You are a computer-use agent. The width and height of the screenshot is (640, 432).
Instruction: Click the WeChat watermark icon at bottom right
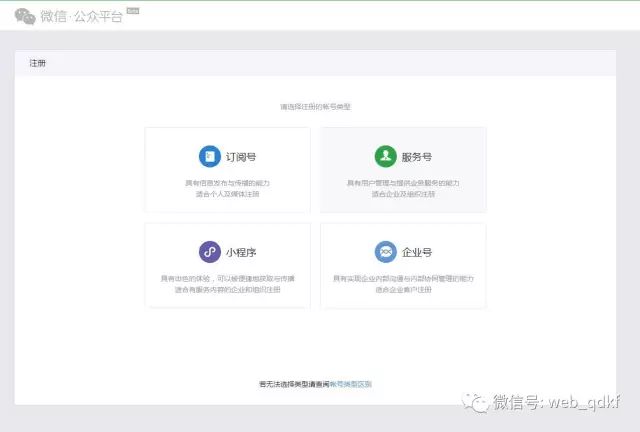[475, 402]
